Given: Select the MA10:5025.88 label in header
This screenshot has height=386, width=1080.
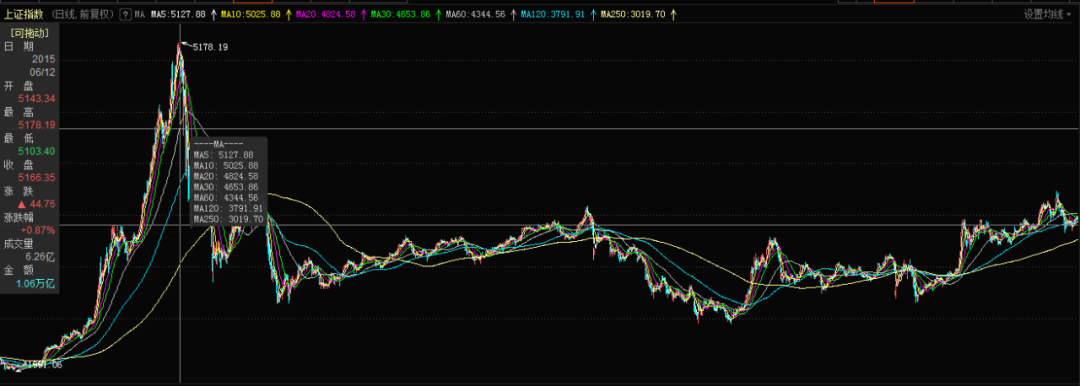Looking at the screenshot, I should coord(251,14).
